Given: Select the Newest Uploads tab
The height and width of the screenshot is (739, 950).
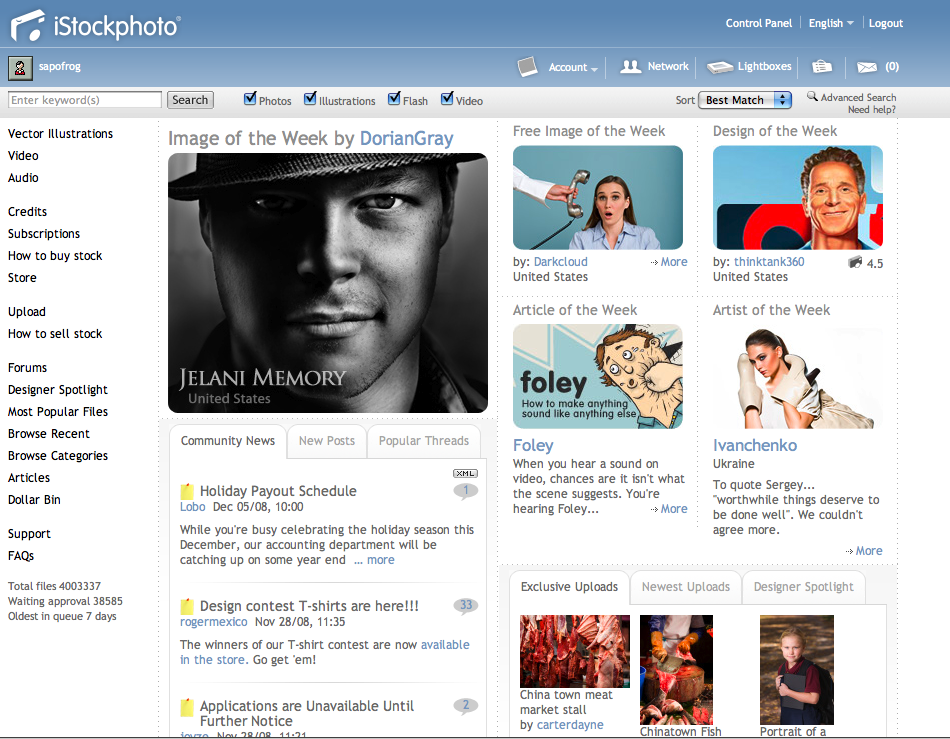Looking at the screenshot, I should [686, 587].
